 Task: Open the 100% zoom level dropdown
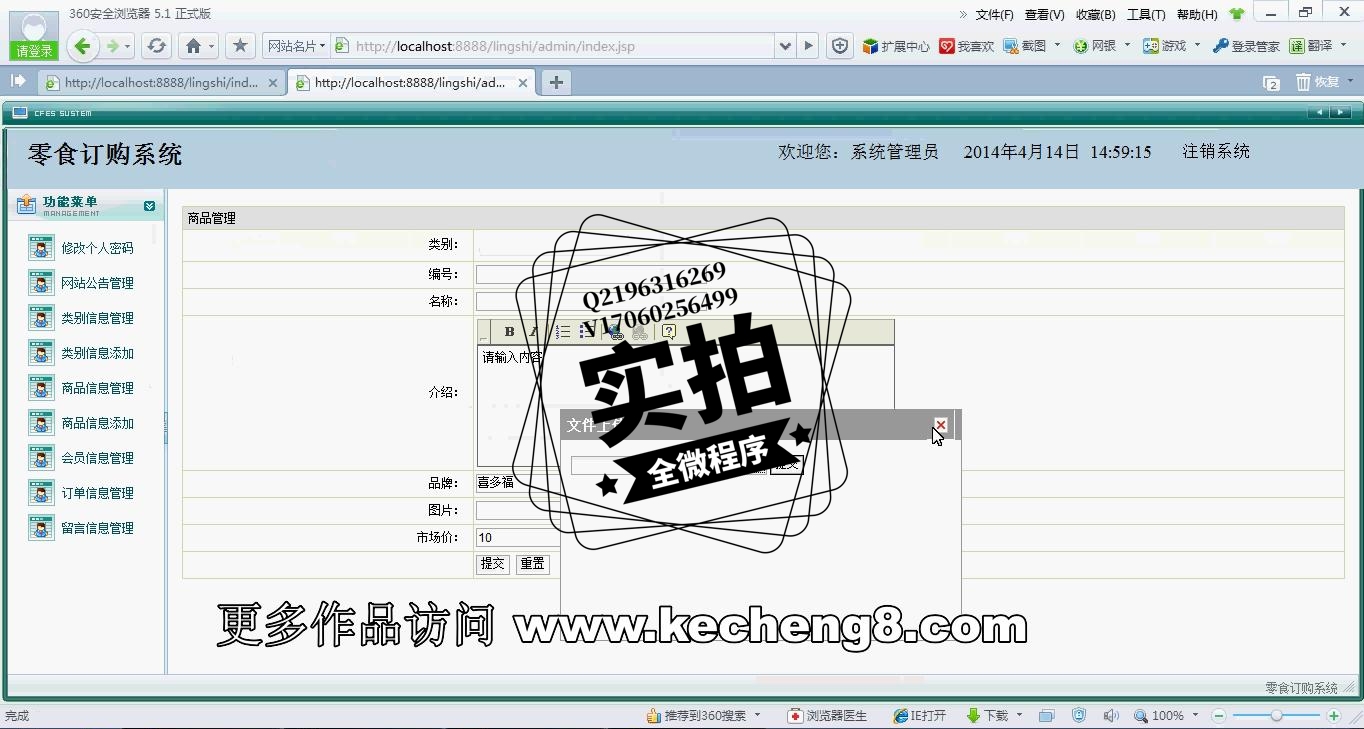1197,716
